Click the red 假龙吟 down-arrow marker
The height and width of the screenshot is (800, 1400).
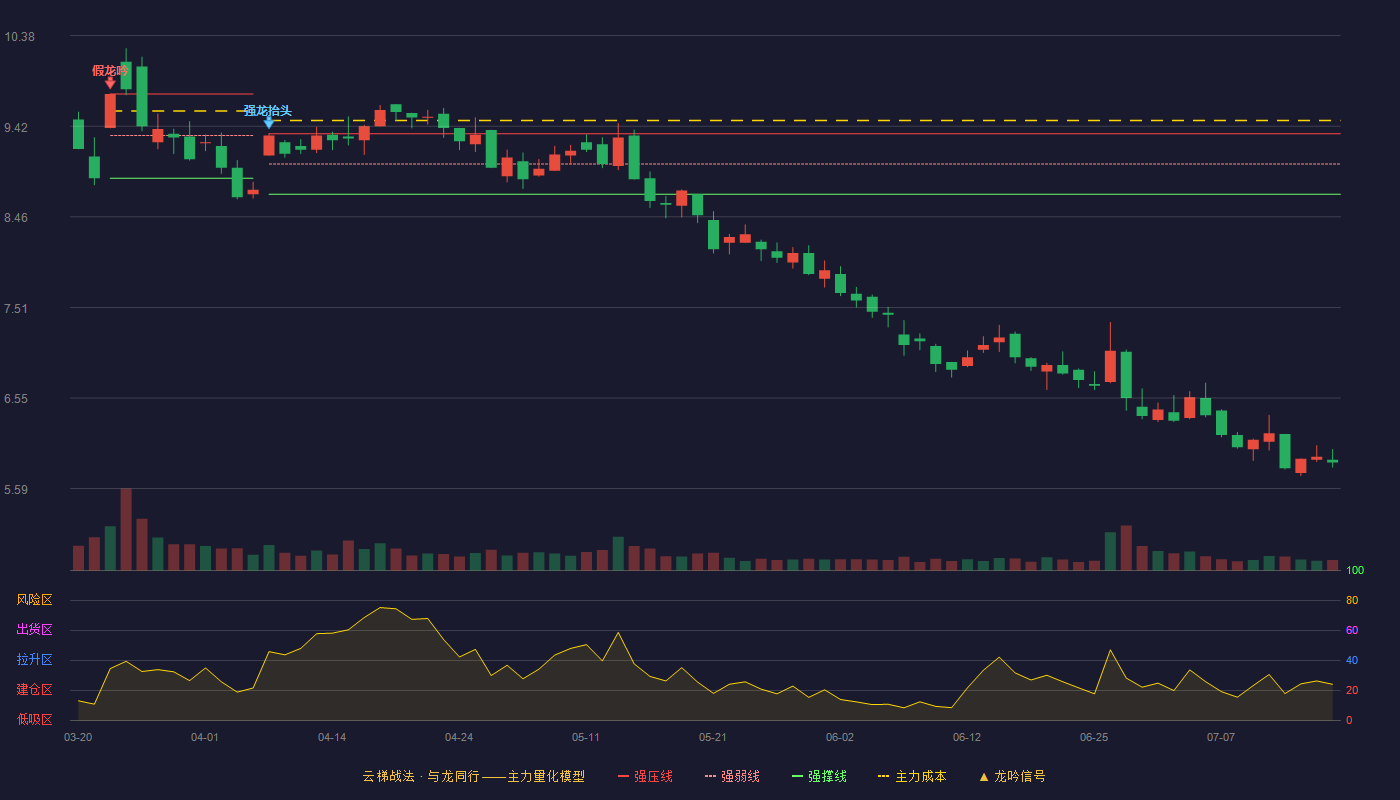click(x=110, y=83)
